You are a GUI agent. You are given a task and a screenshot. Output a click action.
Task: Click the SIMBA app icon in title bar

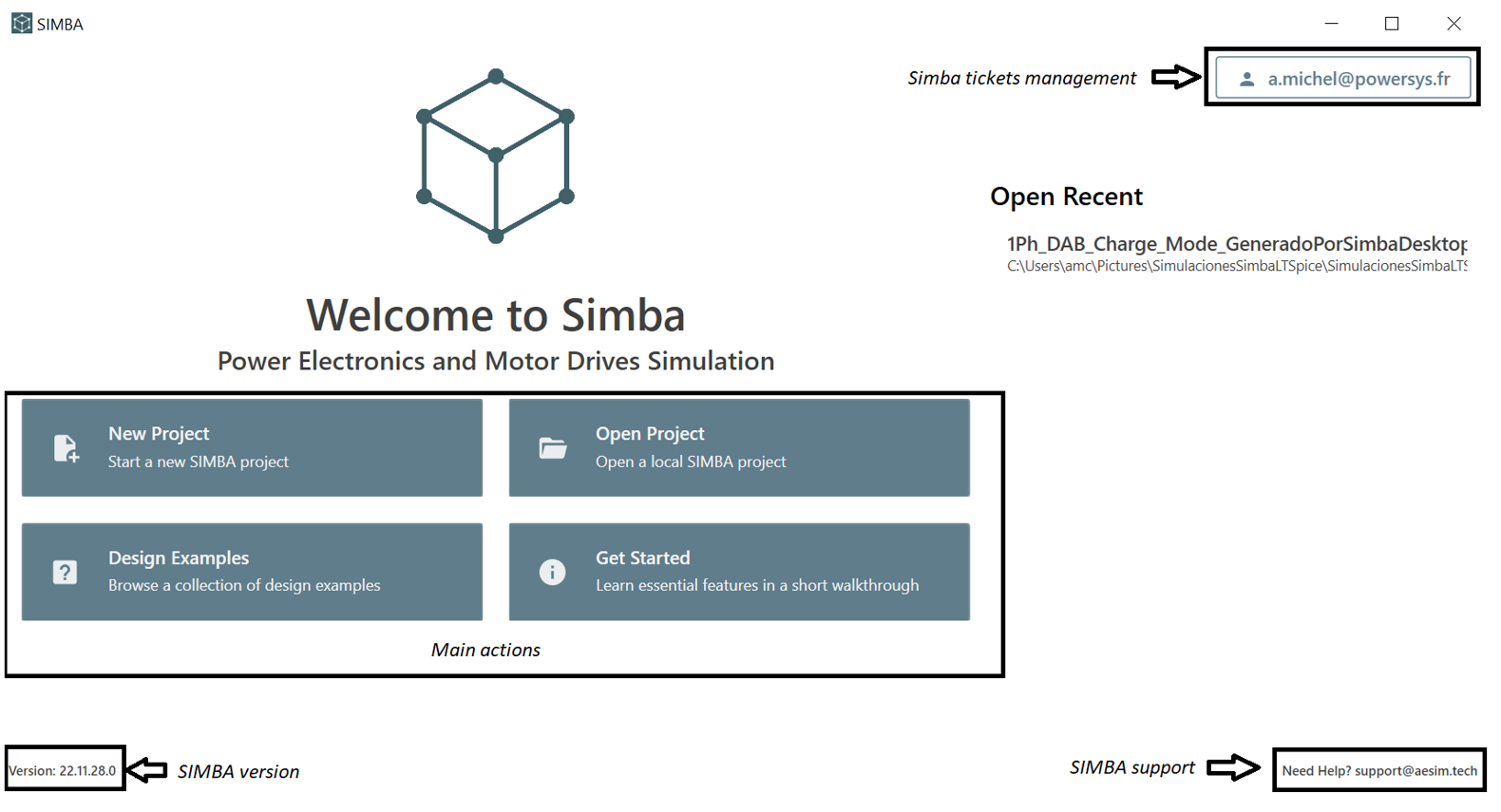[22, 24]
